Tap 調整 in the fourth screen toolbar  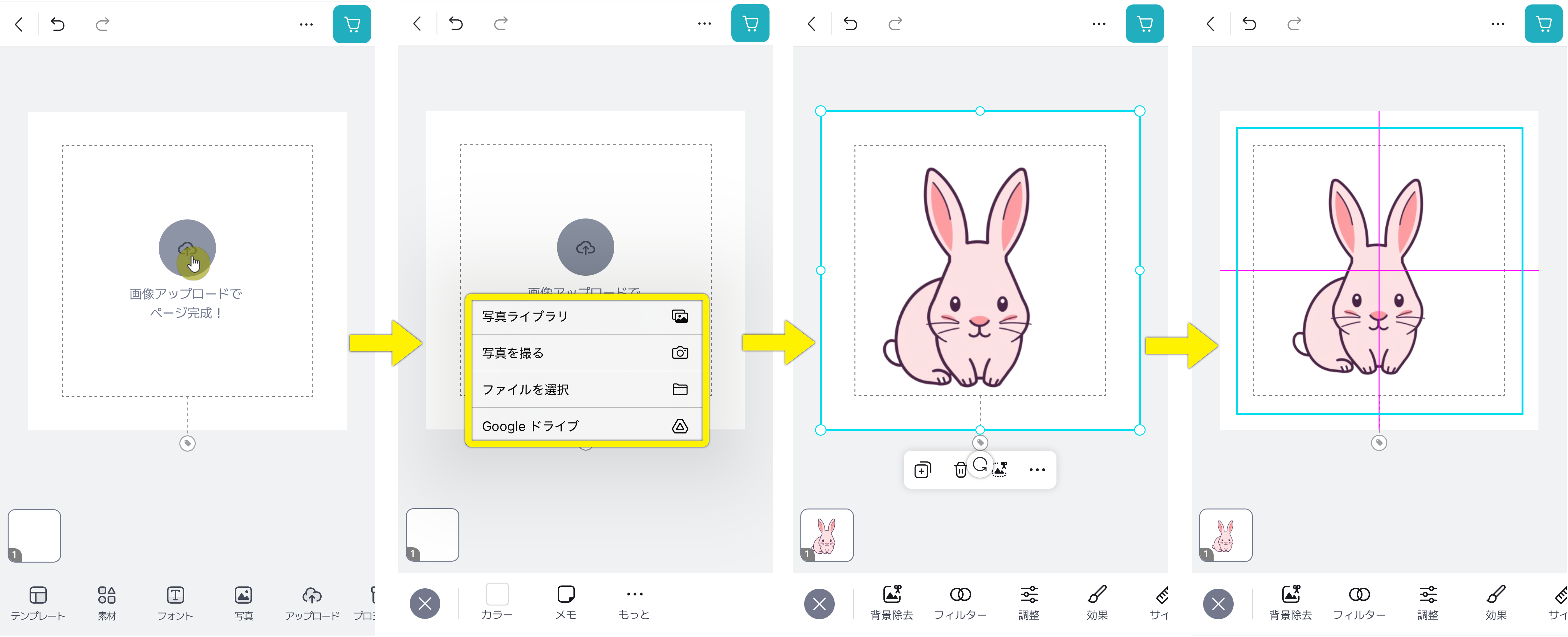tap(1427, 602)
